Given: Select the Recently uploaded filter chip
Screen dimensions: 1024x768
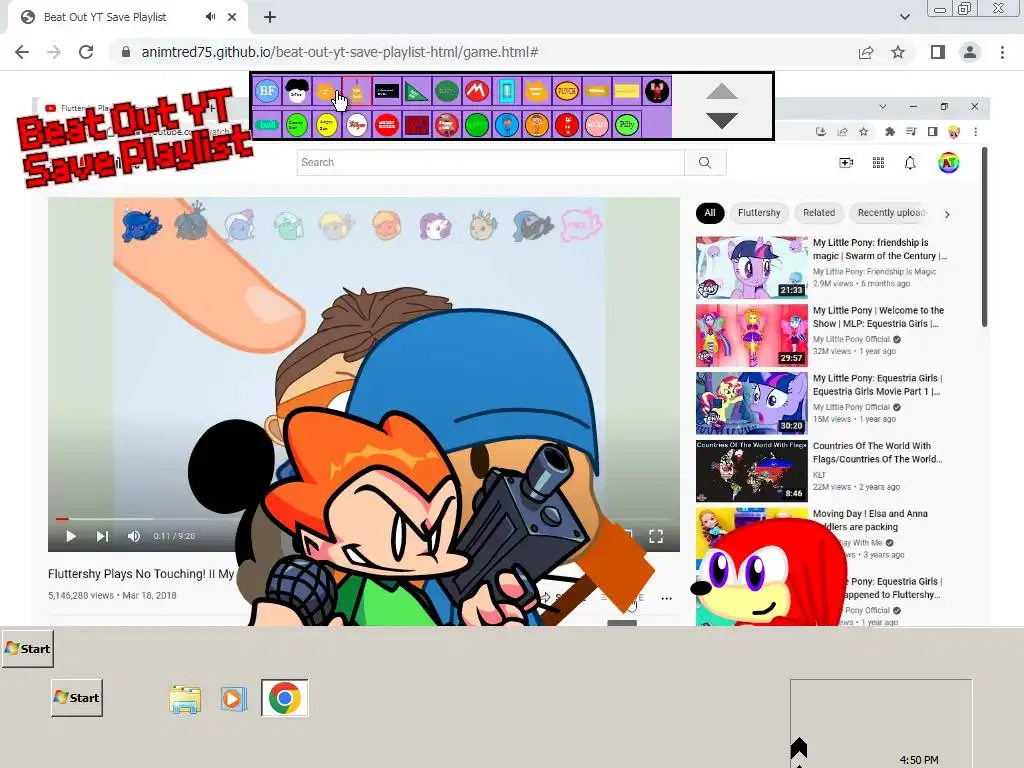Looking at the screenshot, I should [x=891, y=213].
